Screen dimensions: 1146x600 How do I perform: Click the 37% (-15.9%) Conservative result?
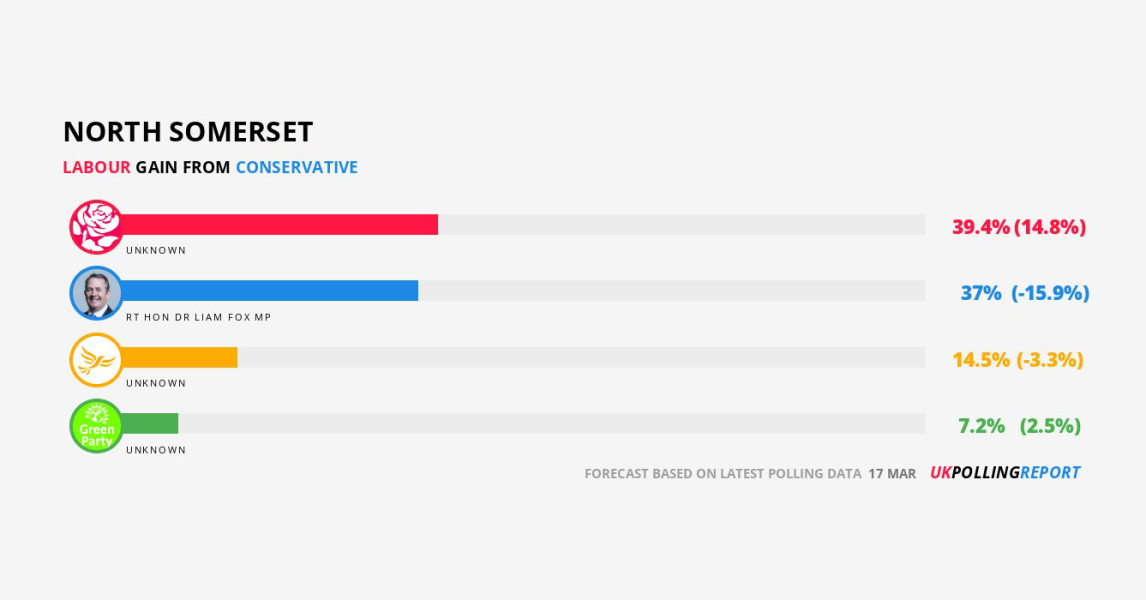(x=1025, y=293)
